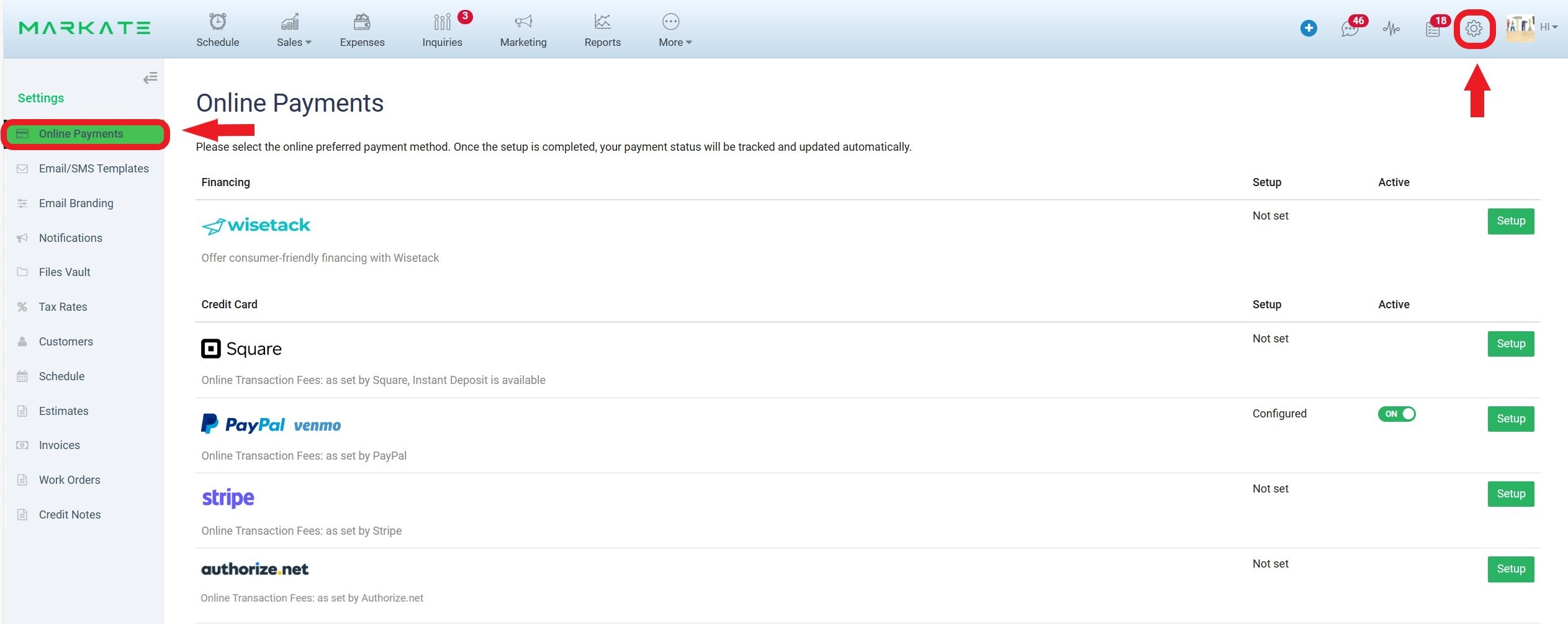Click Setup button for Square

pos(1510,344)
